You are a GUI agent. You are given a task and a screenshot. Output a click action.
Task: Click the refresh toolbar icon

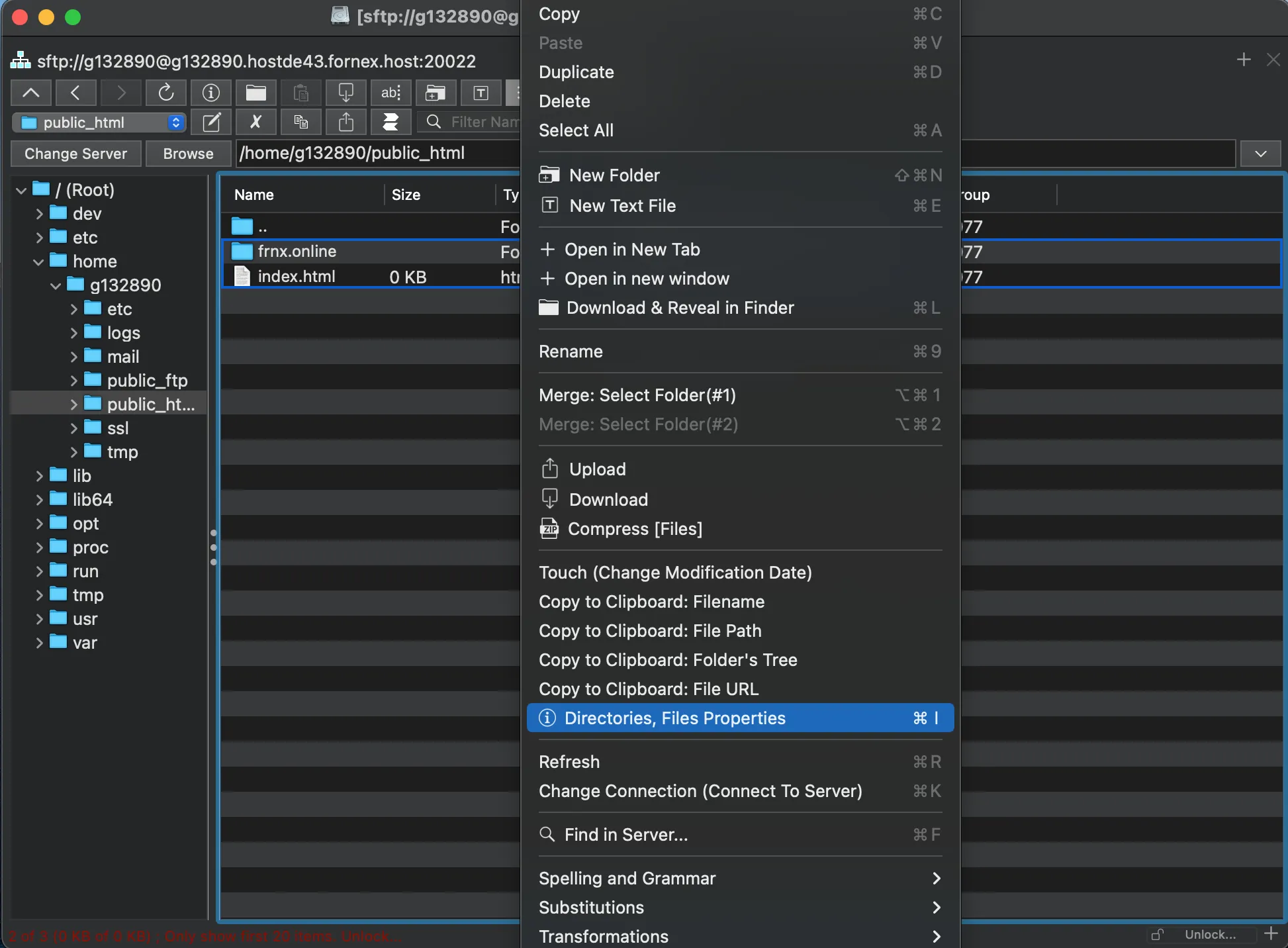pyautogui.click(x=165, y=93)
